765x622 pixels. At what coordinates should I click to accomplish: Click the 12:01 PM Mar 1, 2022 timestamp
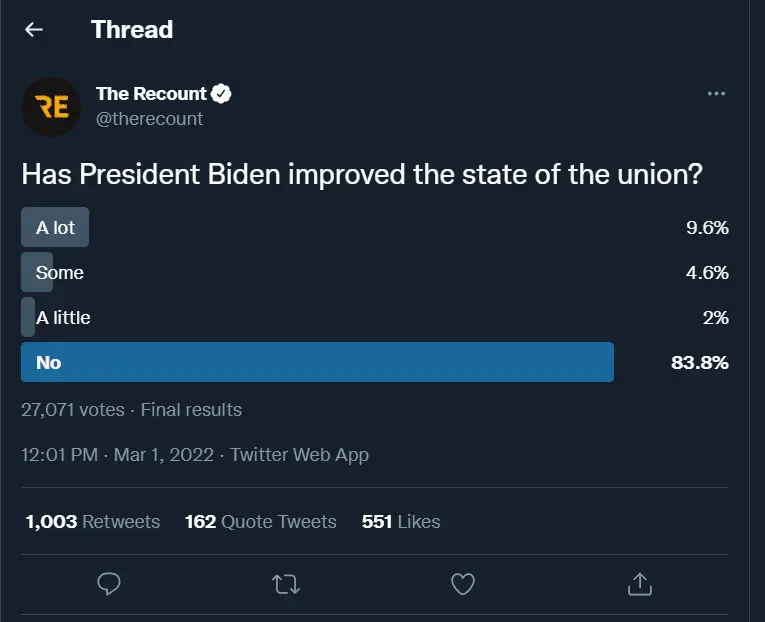(117, 454)
